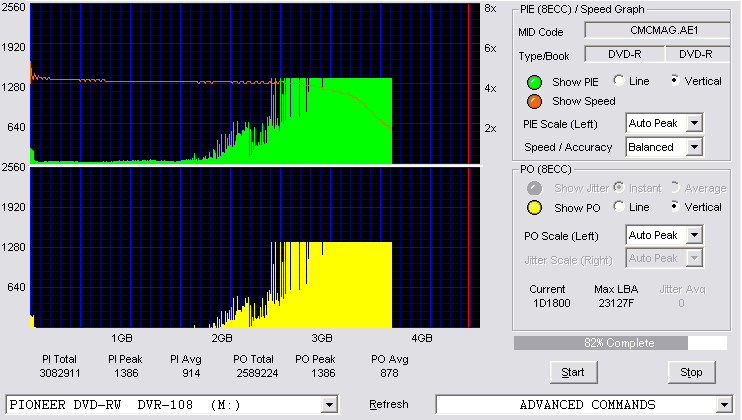Viewport: 742px width, 420px height.
Task: Click the Current LBA value 1D1800
Action: click(x=552, y=303)
